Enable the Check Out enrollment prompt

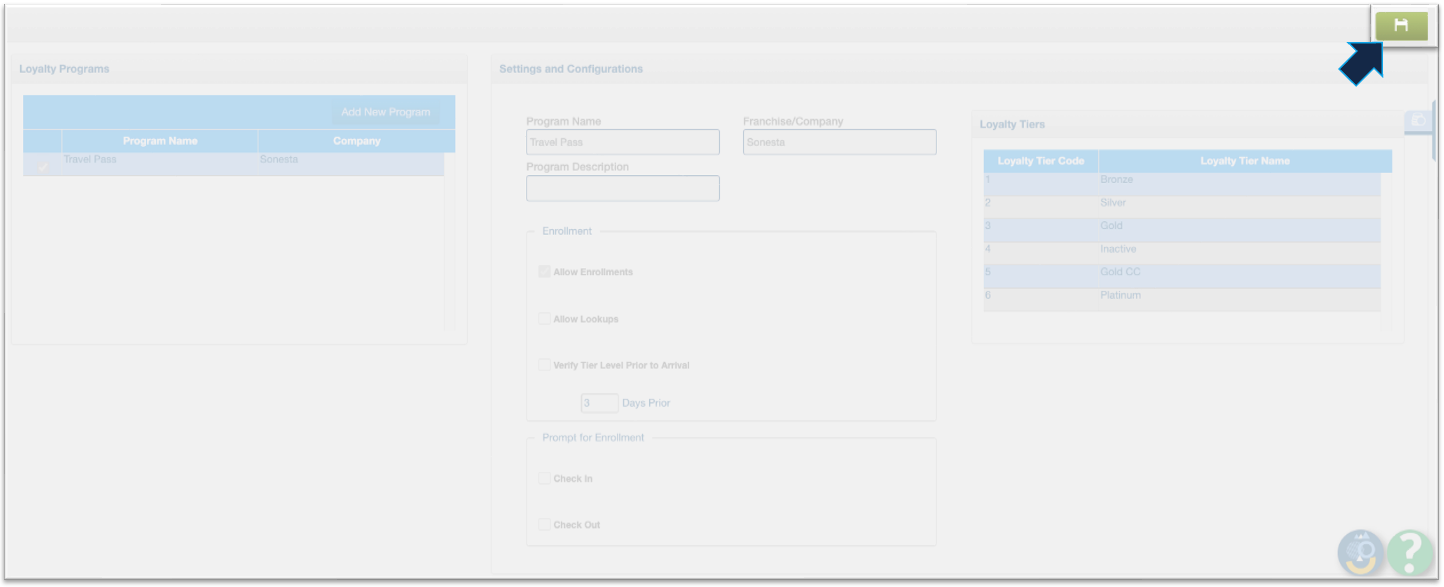pos(545,524)
